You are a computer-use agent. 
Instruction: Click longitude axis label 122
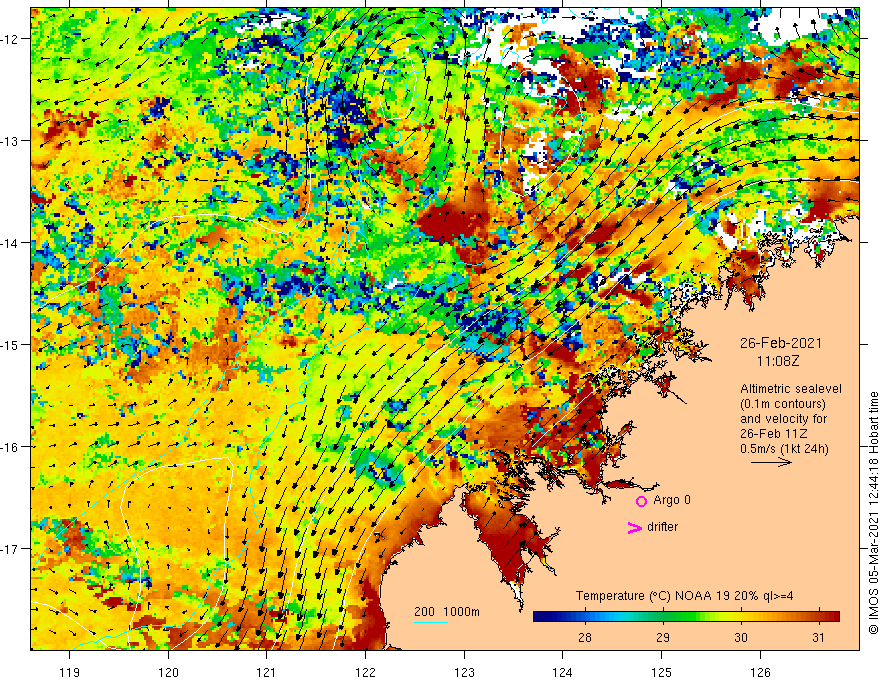[x=365, y=672]
